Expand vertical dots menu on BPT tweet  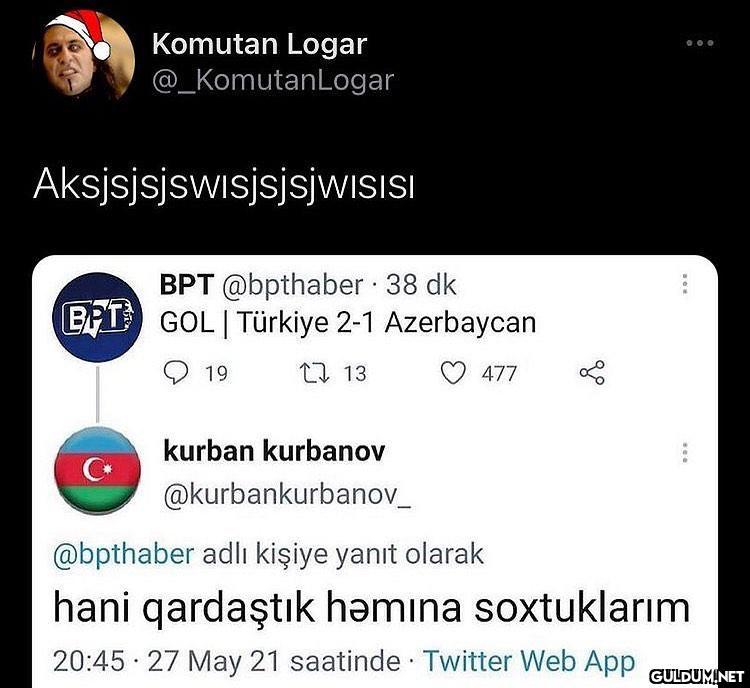[685, 284]
